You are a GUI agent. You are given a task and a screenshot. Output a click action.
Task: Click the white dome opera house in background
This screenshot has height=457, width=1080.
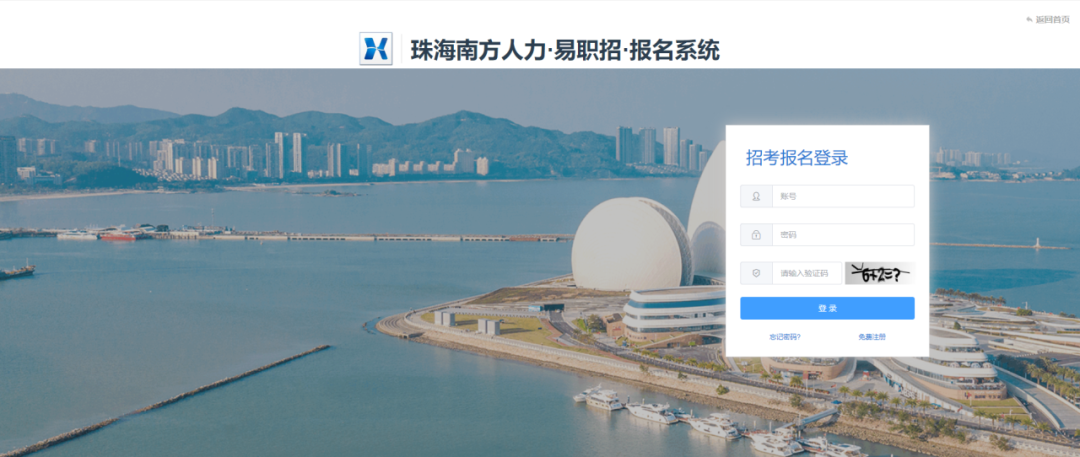(x=630, y=243)
